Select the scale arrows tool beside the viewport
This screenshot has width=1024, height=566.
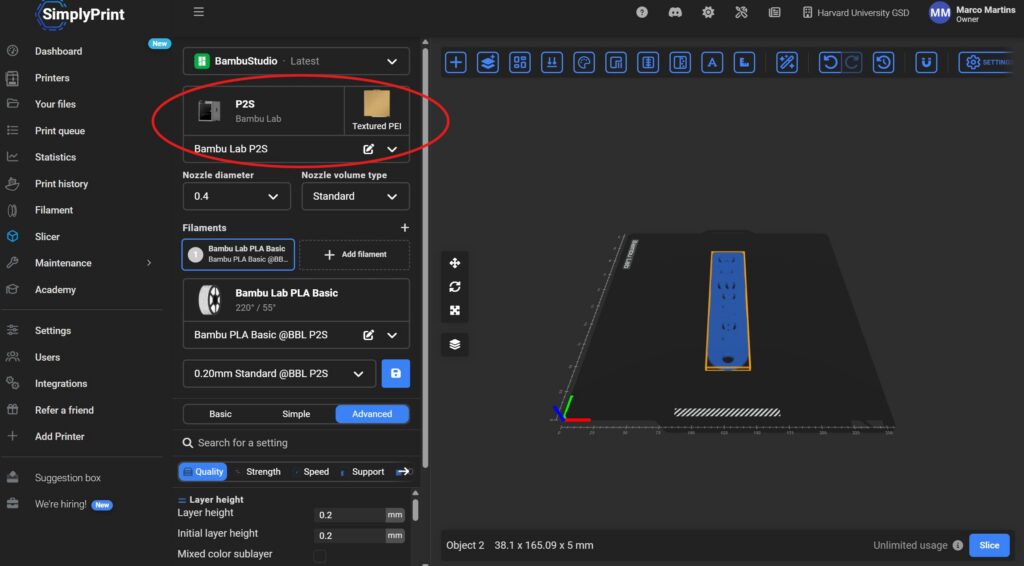pos(455,311)
